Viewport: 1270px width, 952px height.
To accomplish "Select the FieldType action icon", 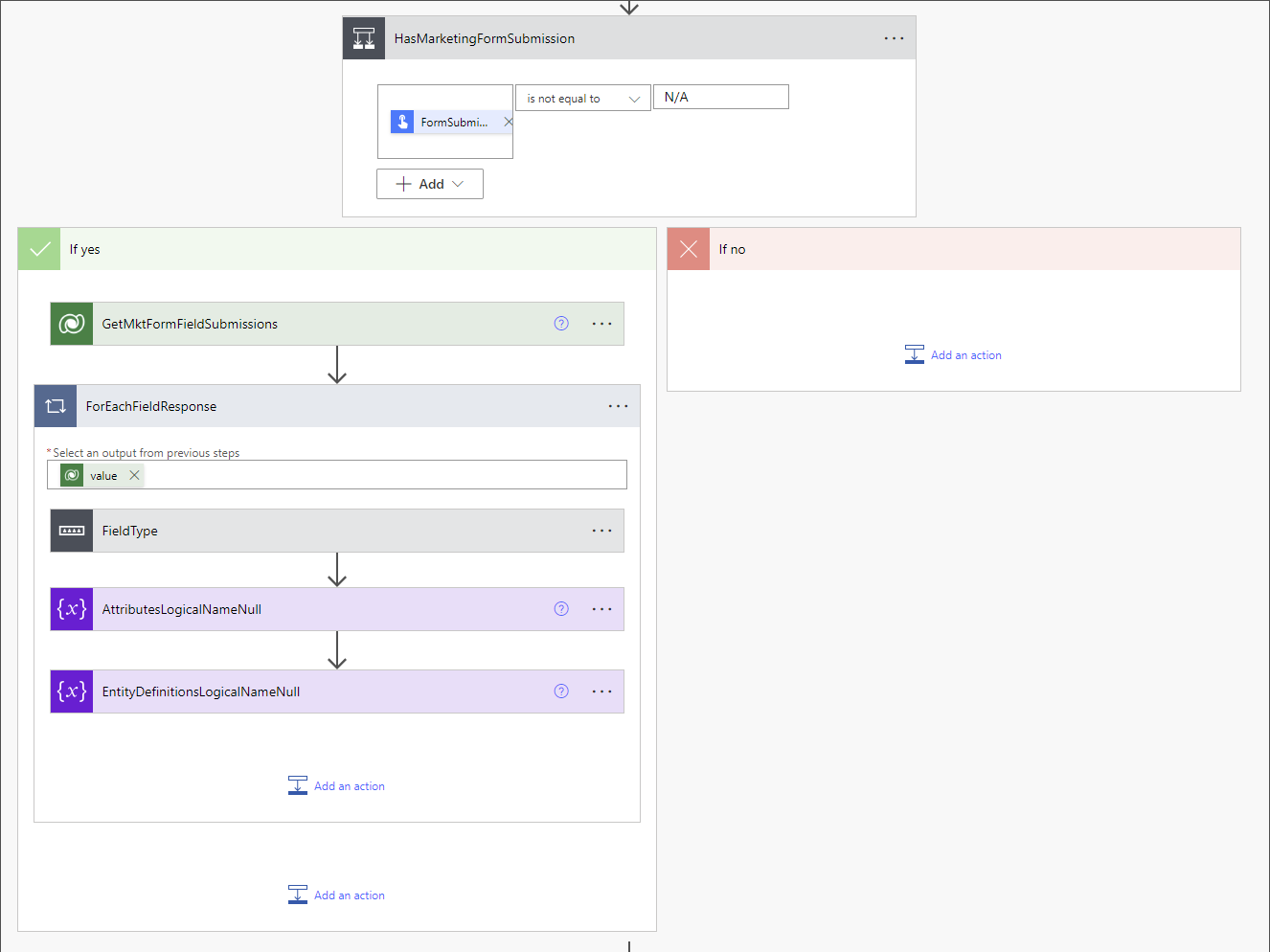I will [71, 531].
